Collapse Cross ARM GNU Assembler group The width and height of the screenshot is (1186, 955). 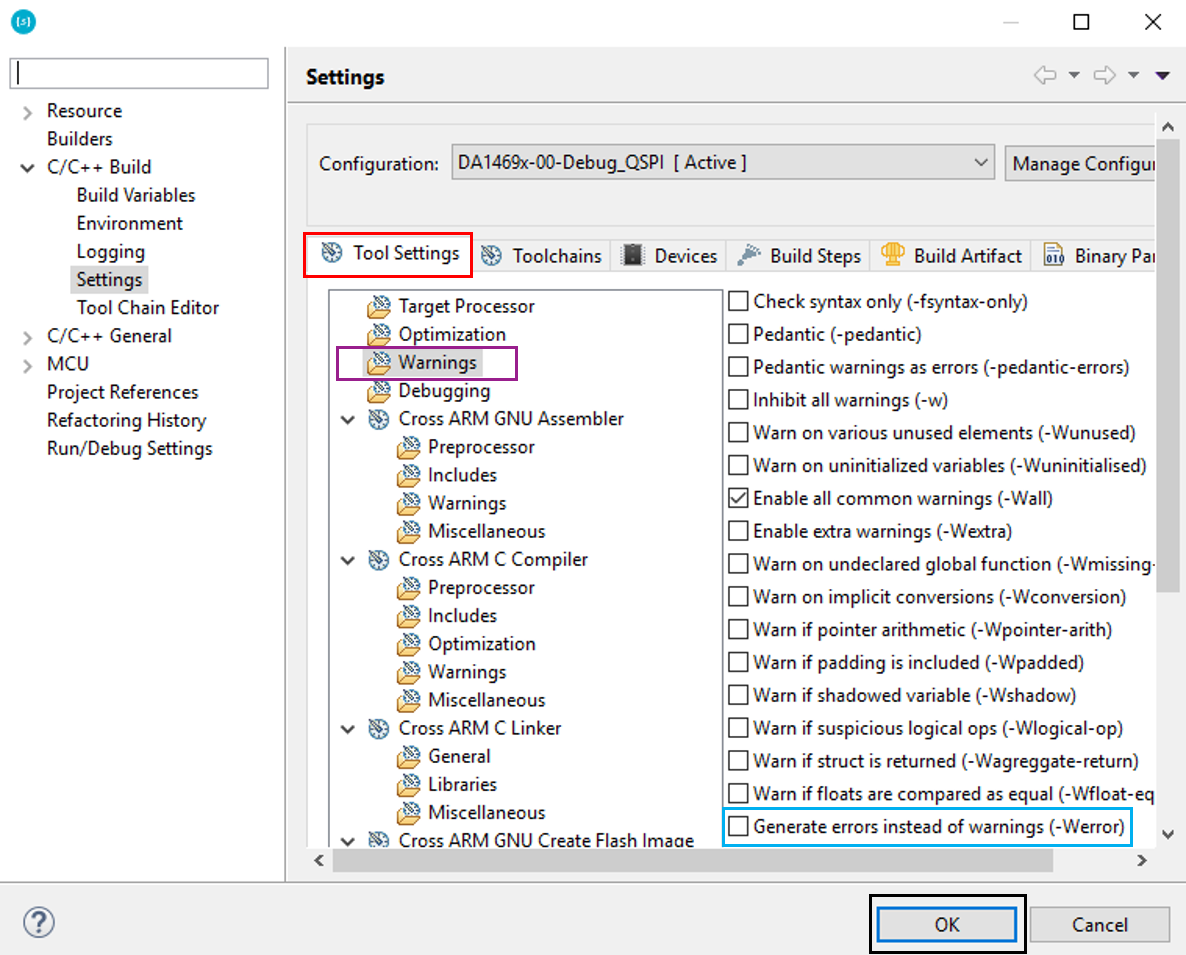(348, 420)
